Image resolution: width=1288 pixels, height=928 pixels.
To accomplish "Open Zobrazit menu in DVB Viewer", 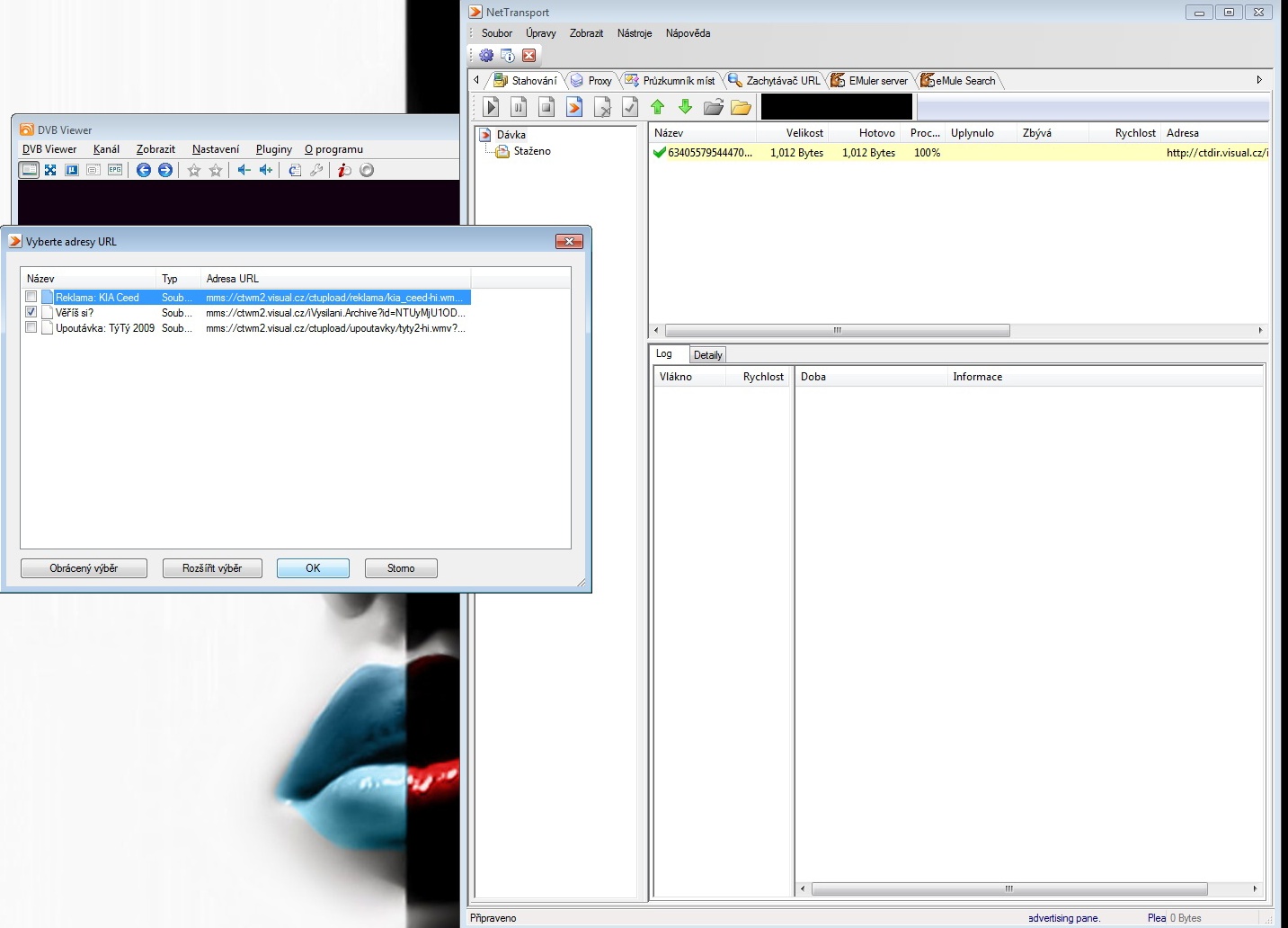I will coord(155,149).
